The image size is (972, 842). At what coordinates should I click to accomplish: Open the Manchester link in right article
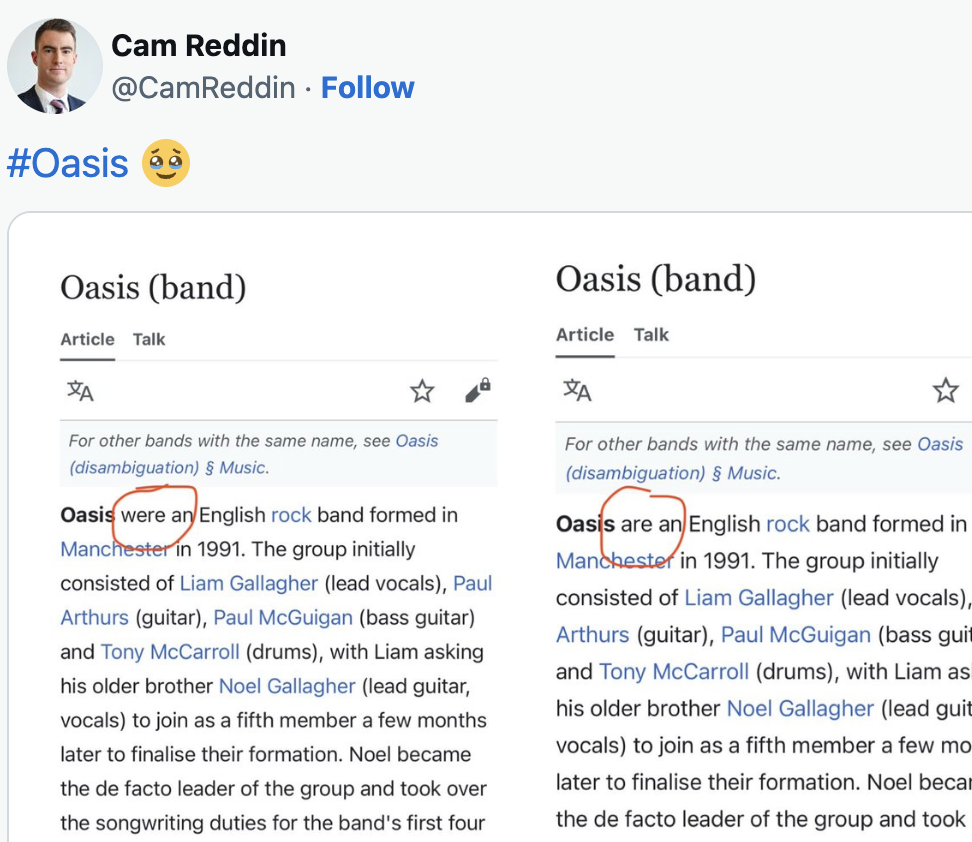point(614,561)
